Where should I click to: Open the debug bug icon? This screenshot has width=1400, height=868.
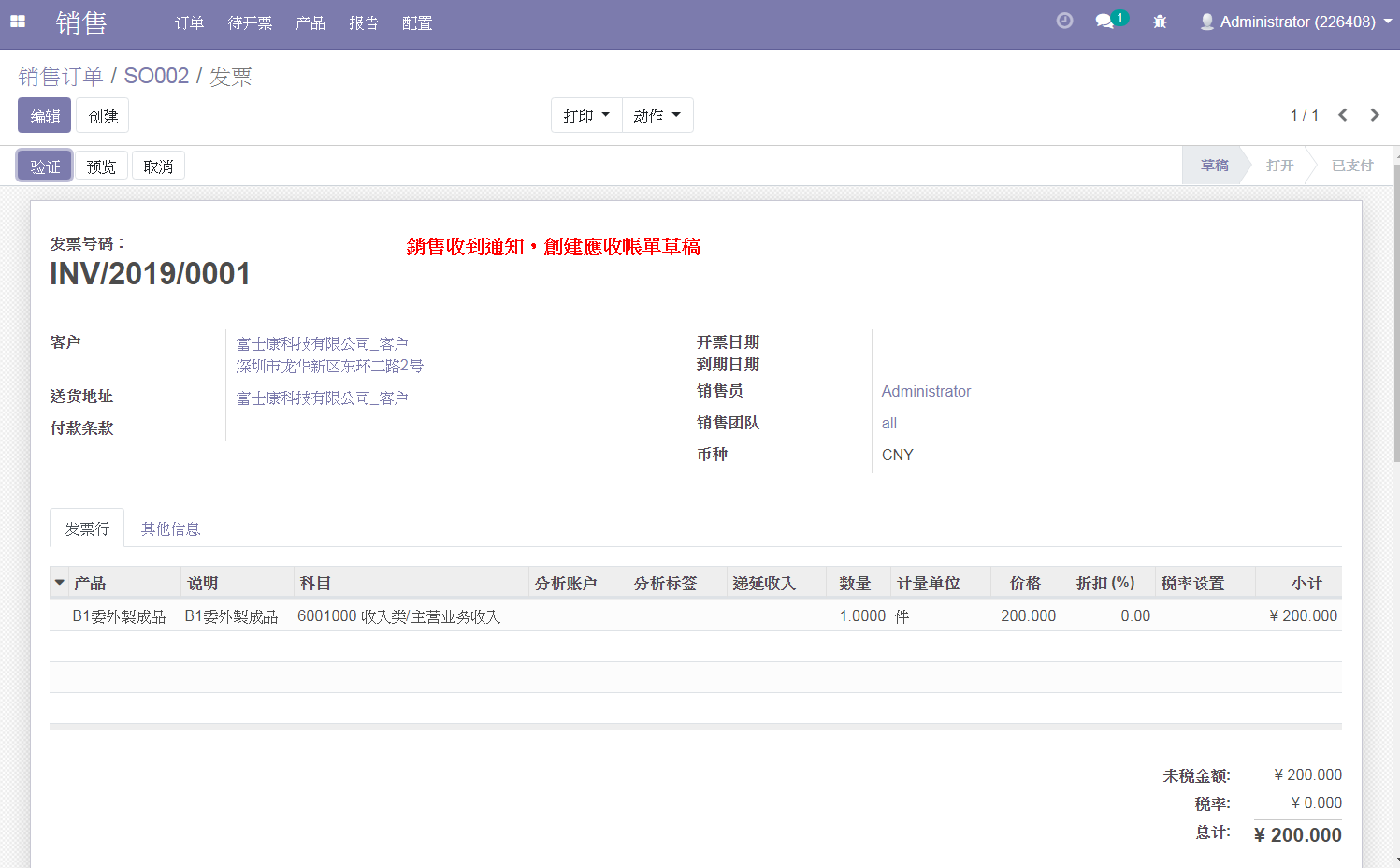point(1160,22)
